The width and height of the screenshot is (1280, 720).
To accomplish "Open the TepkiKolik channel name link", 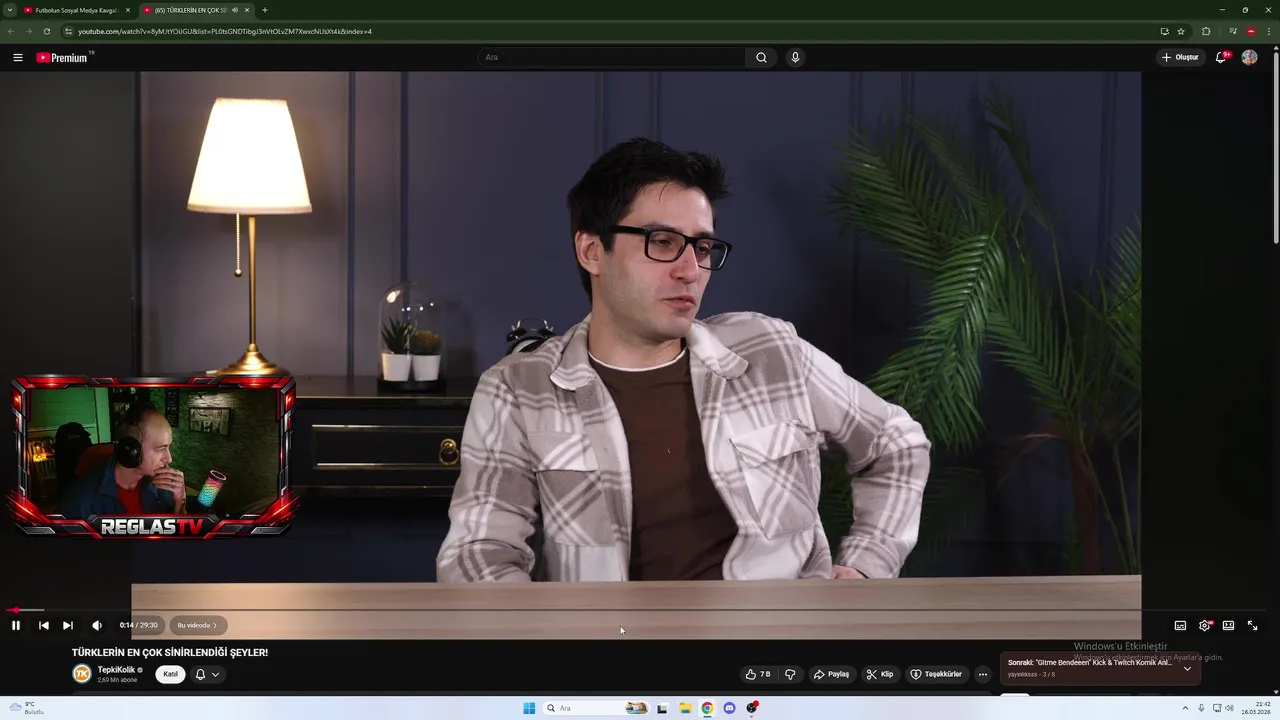I will click(x=116, y=670).
